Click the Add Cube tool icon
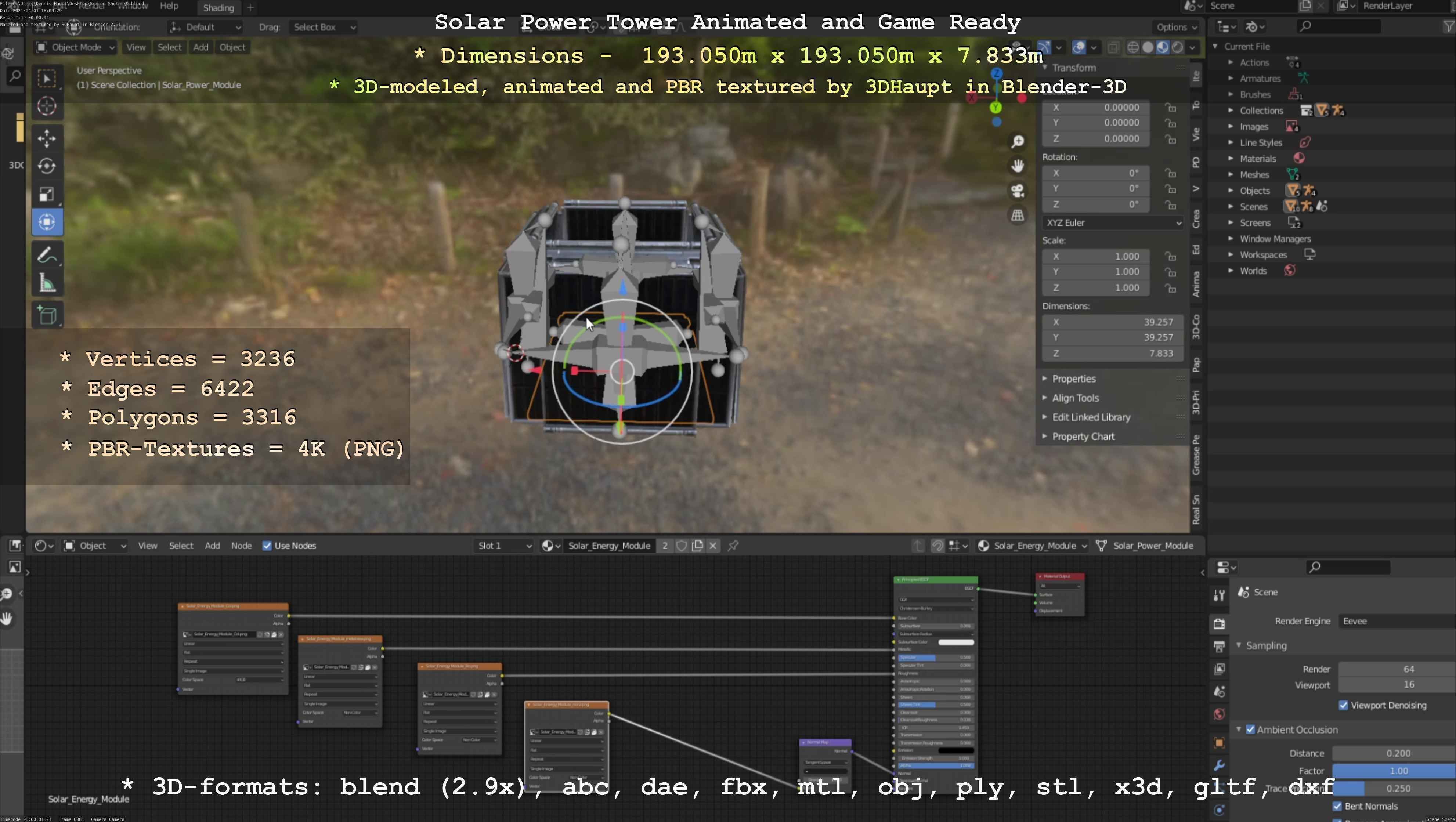 [x=47, y=315]
